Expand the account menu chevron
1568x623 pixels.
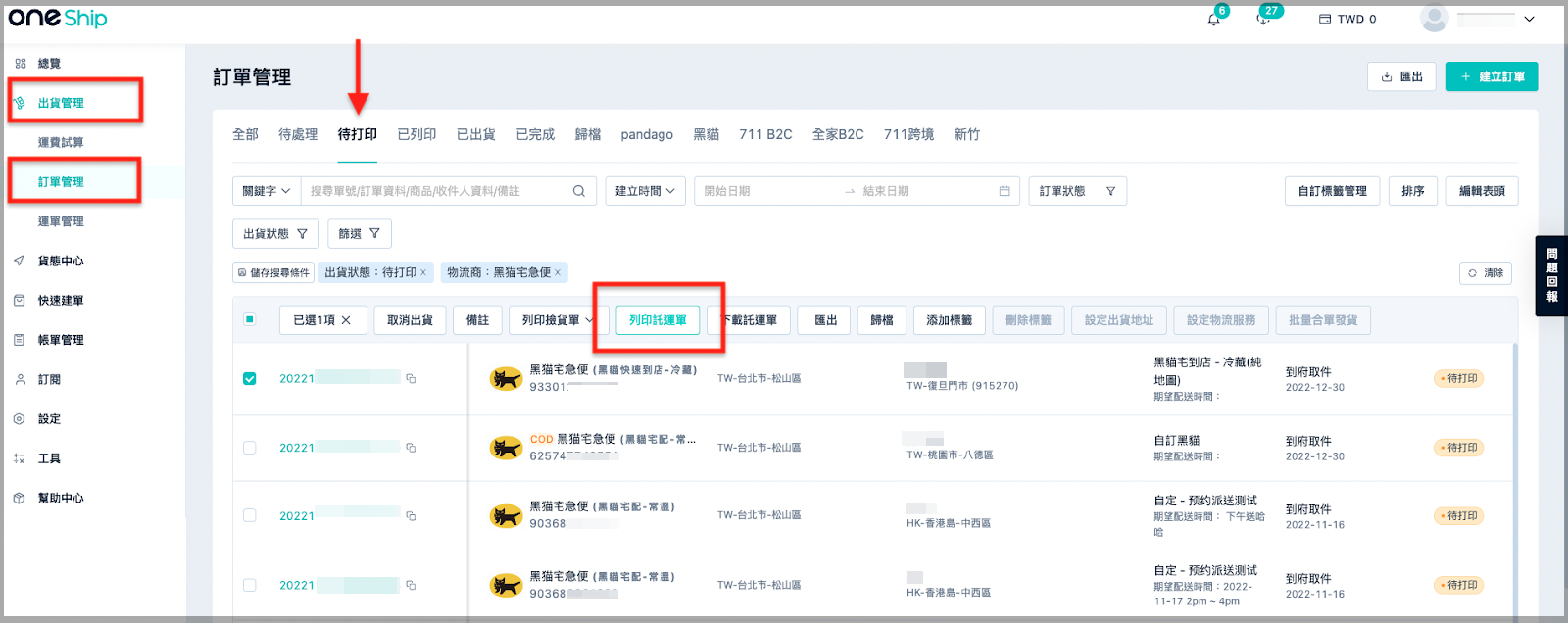1529,19
